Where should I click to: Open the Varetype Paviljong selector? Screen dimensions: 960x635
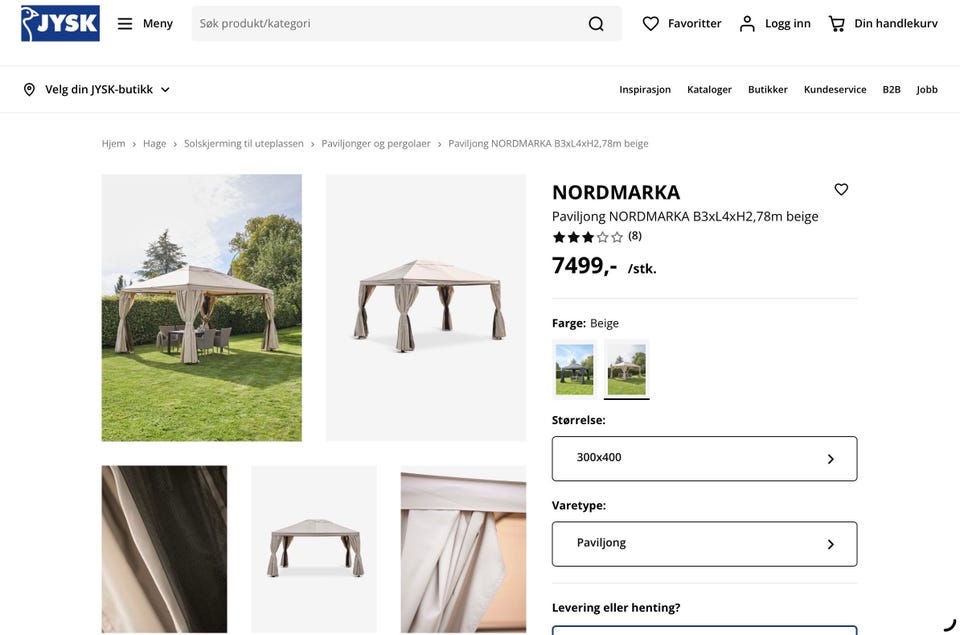pyautogui.click(x=704, y=544)
